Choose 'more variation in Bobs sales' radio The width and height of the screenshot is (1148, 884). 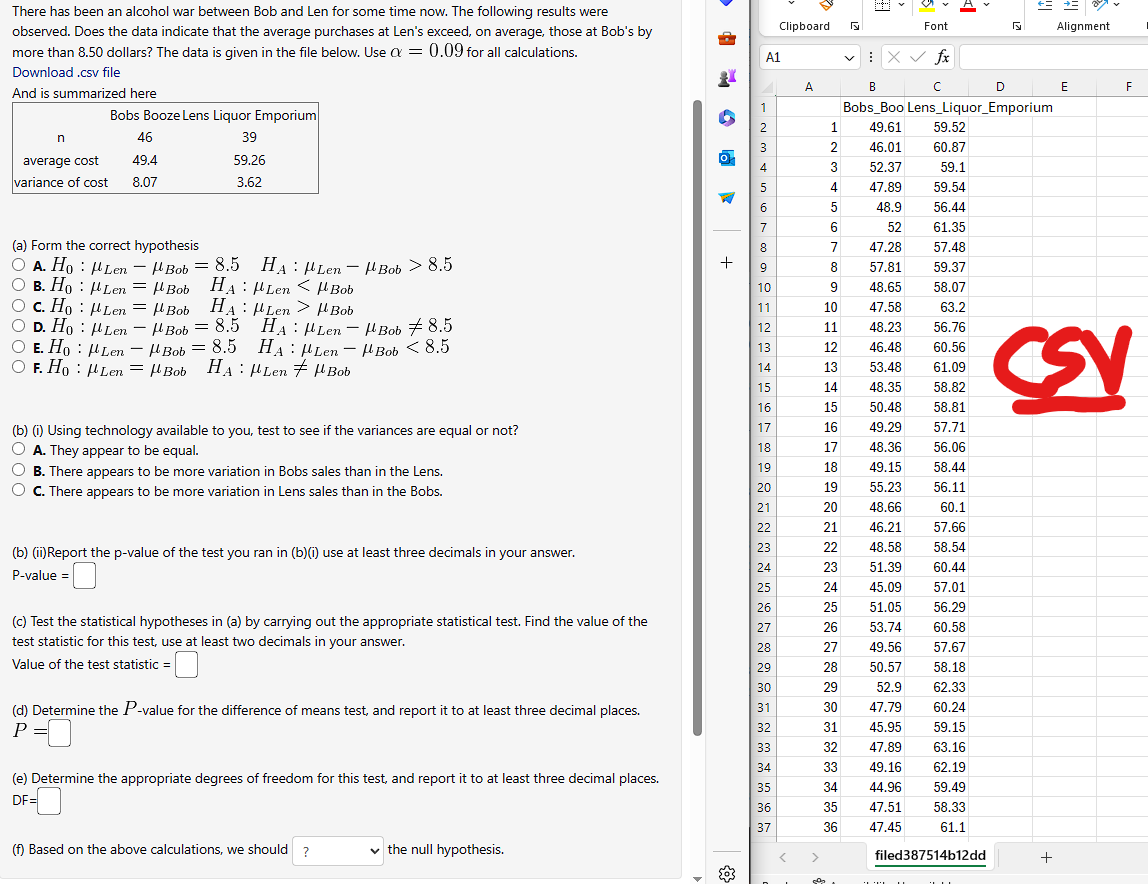[x=18, y=469]
